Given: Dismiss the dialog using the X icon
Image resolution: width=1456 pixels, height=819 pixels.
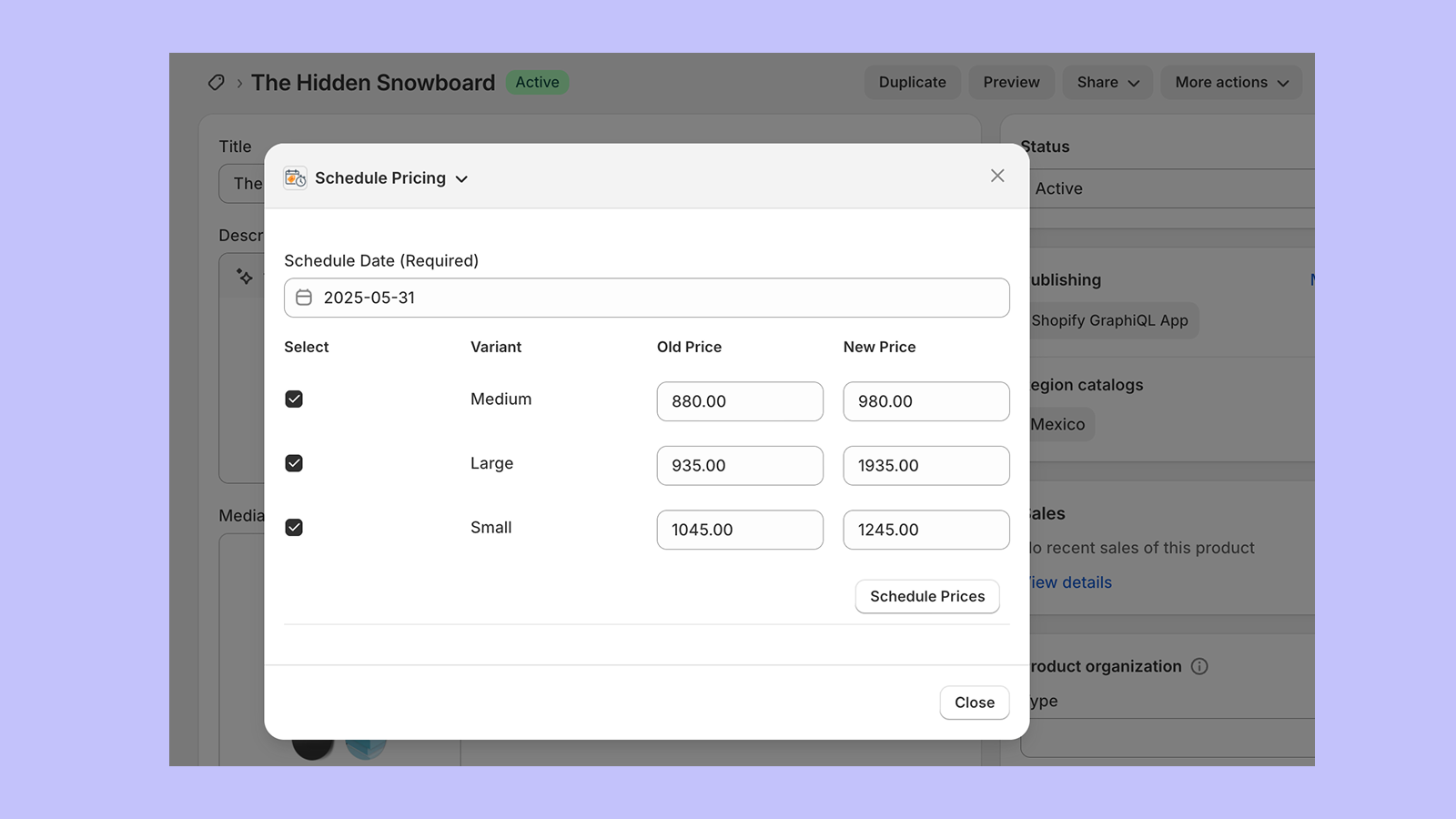Looking at the screenshot, I should pyautogui.click(x=997, y=175).
